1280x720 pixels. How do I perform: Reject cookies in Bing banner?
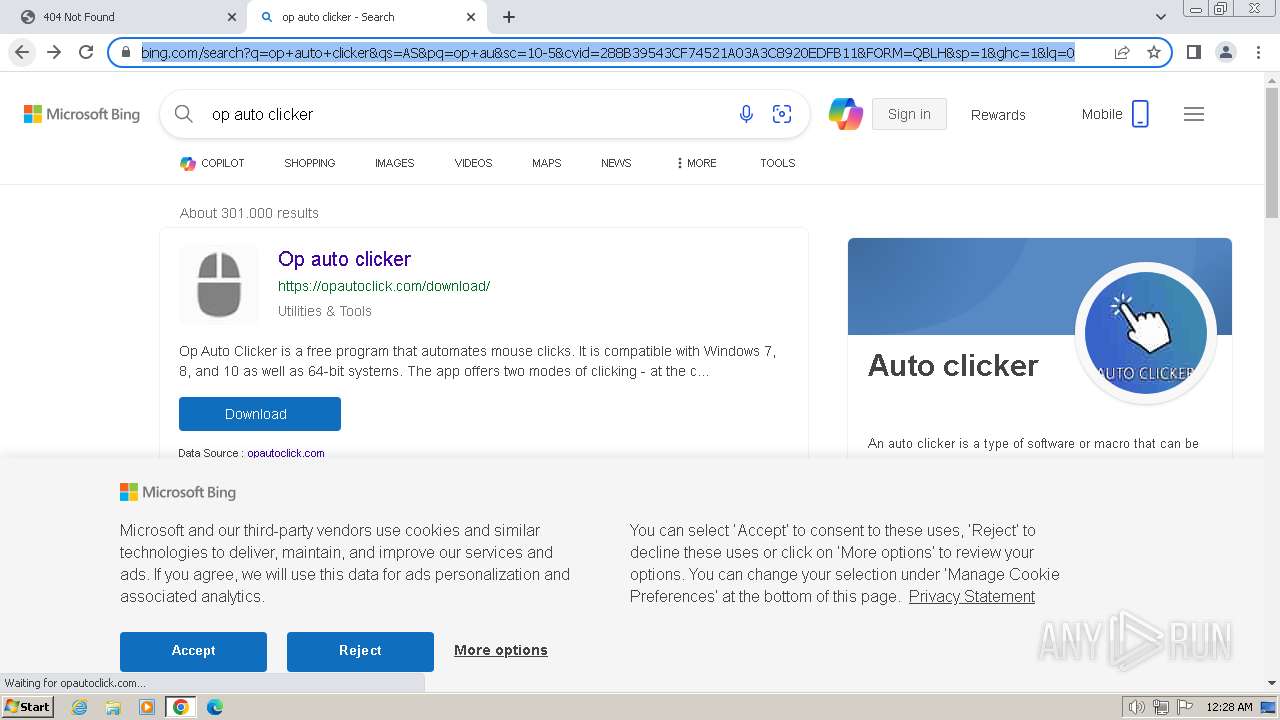(360, 651)
